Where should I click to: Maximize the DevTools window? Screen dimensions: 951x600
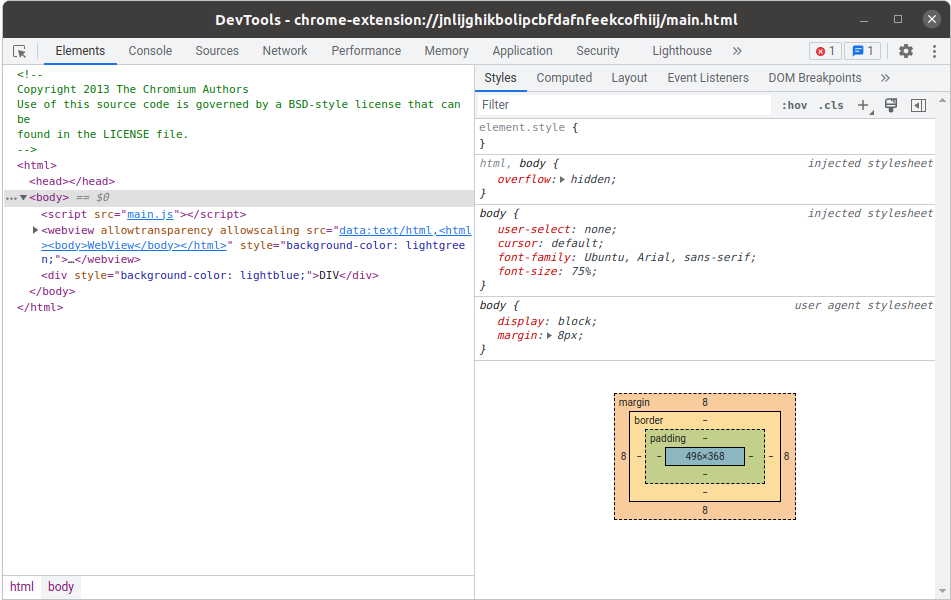898,19
